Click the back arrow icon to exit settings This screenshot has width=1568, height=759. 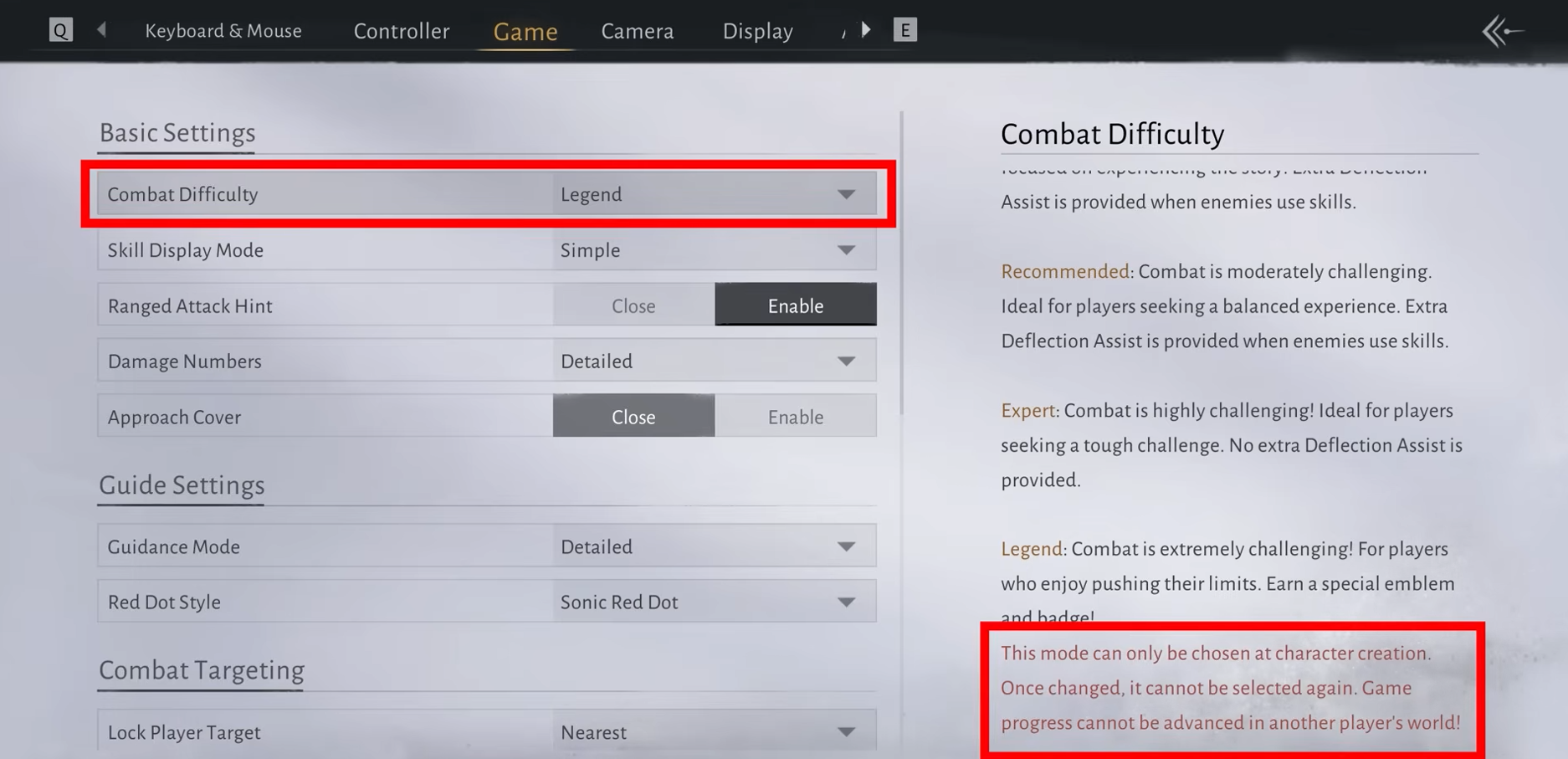(1503, 32)
